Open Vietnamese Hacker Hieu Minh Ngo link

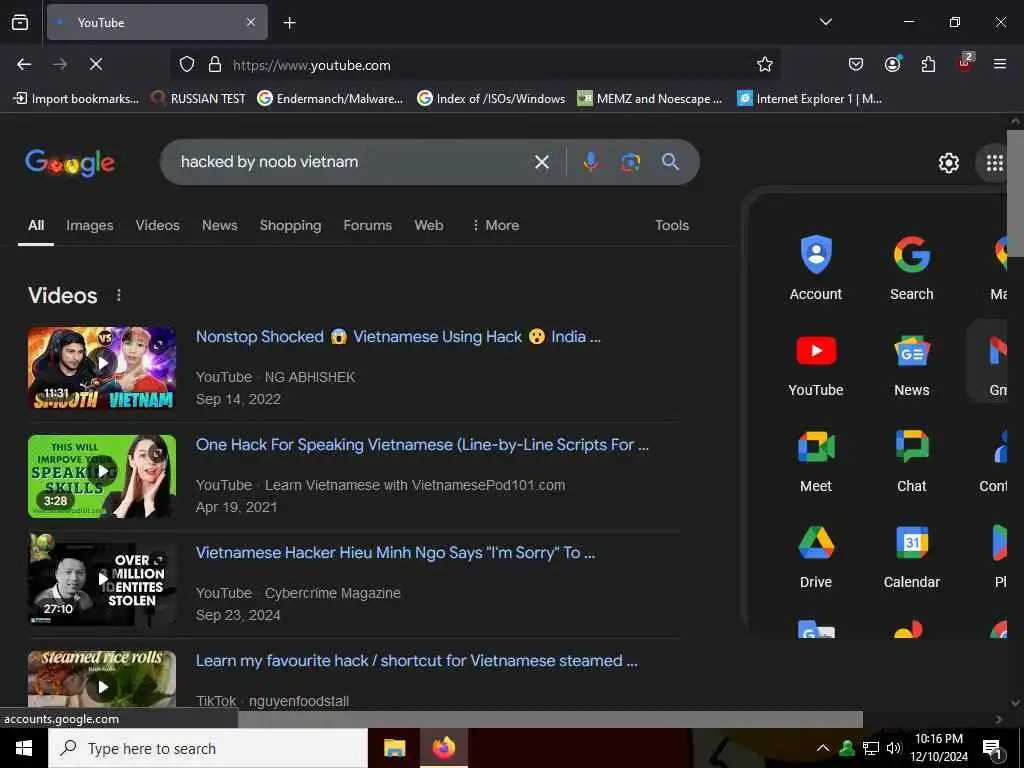[x=396, y=553]
